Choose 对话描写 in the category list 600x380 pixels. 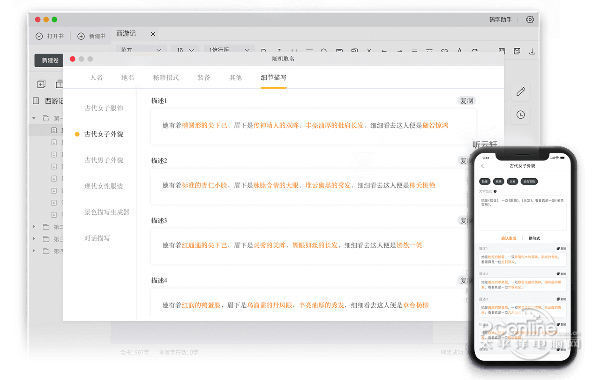coord(97,238)
